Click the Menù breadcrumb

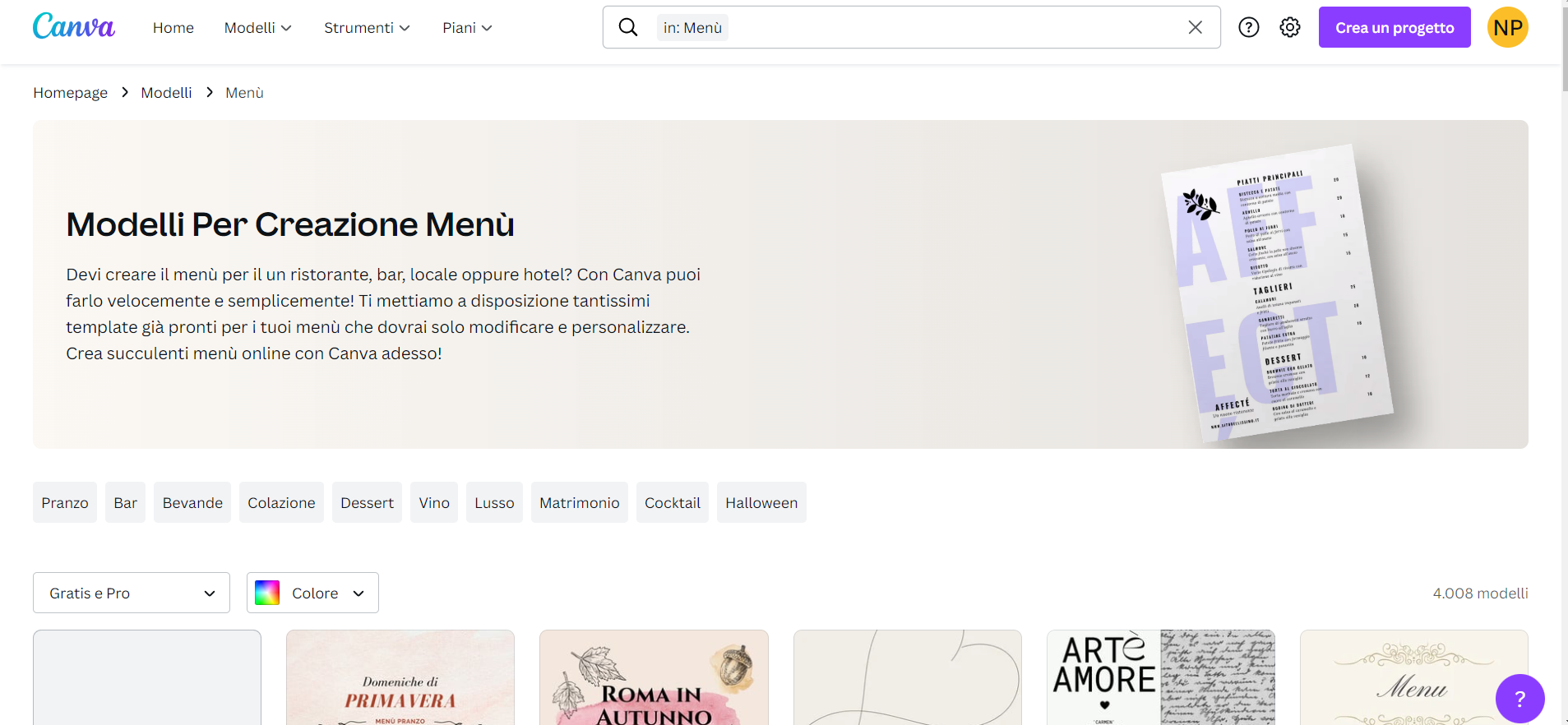pyautogui.click(x=244, y=93)
